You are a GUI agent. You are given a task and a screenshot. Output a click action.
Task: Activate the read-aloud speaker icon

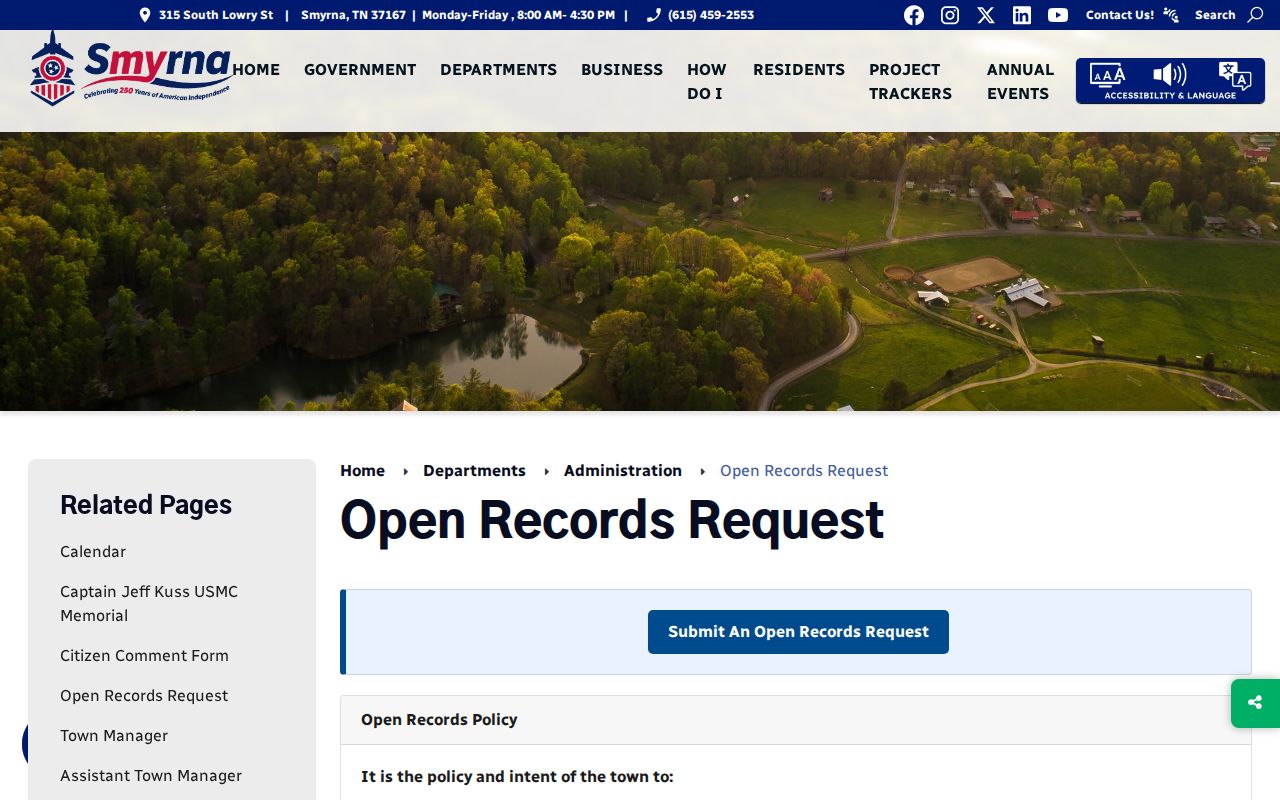coord(1169,75)
